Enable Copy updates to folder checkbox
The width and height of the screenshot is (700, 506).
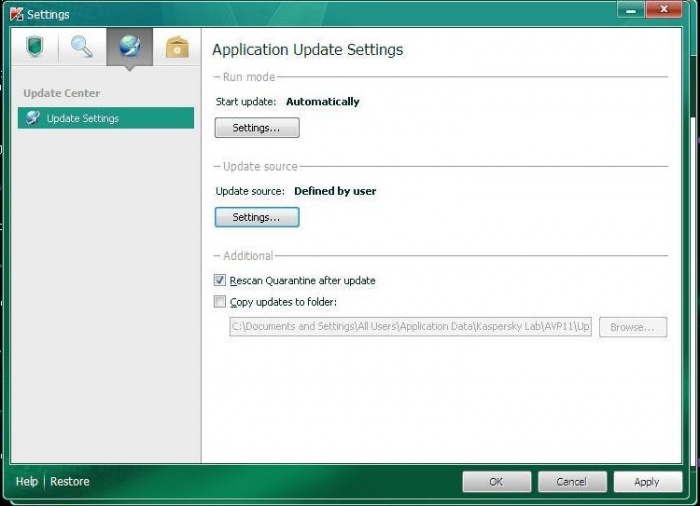[220, 301]
